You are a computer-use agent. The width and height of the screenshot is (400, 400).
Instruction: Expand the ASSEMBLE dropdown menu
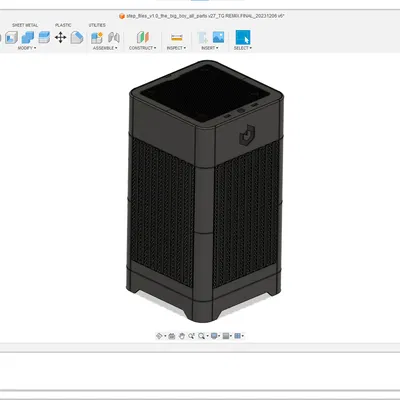(105, 48)
